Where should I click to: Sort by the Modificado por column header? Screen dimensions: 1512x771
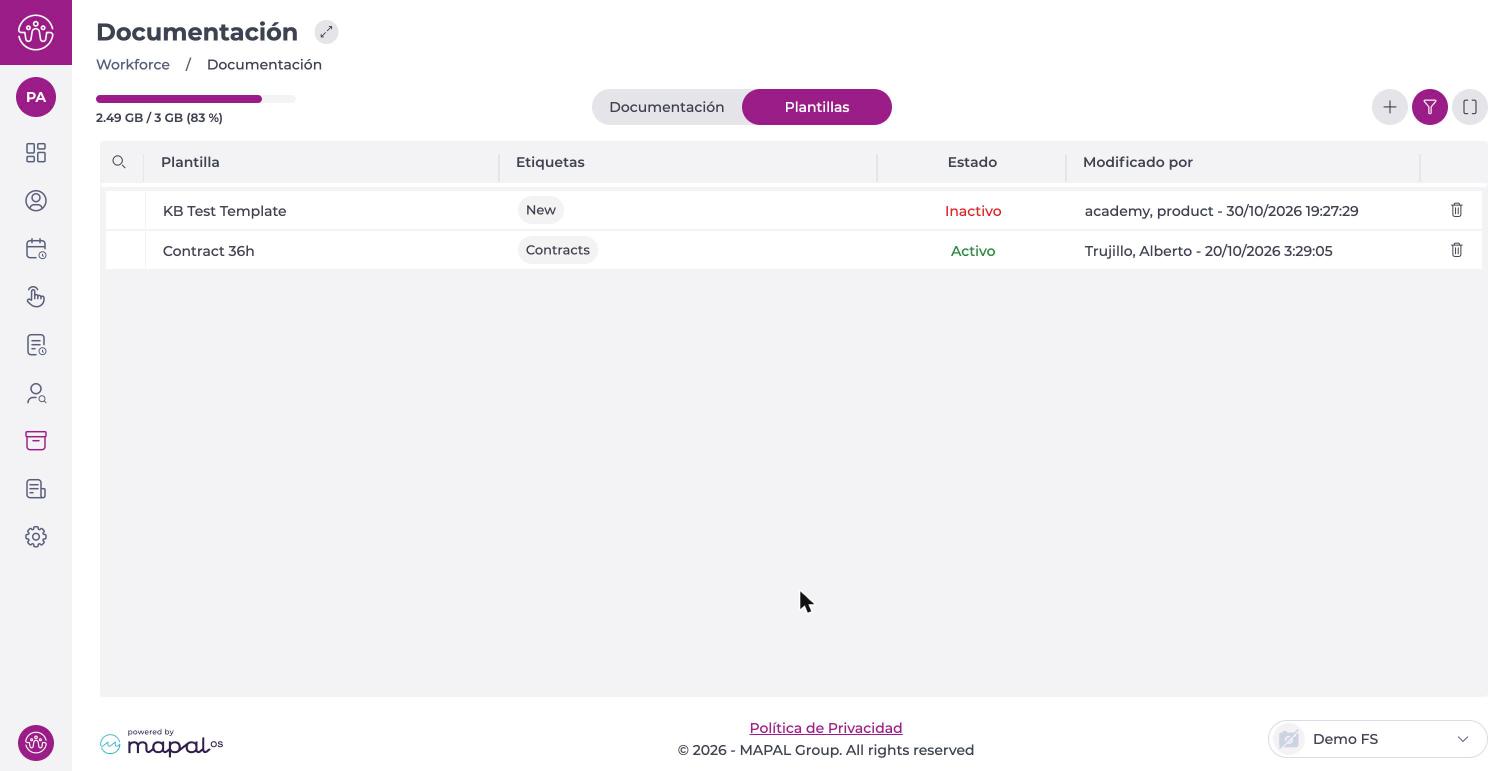(1138, 162)
